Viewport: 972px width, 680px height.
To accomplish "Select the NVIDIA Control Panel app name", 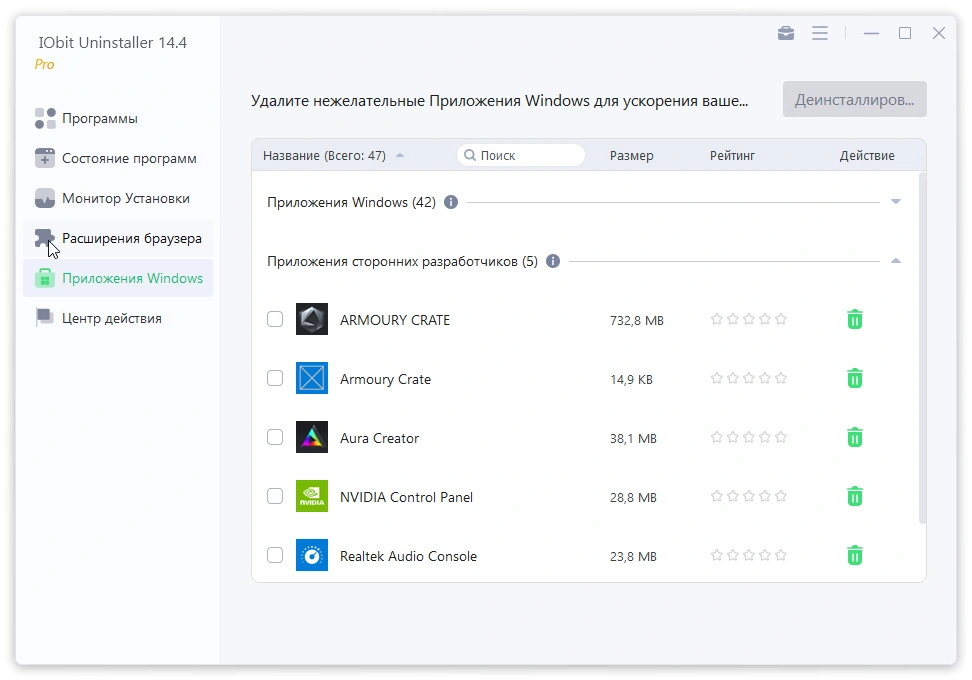I will tap(406, 497).
